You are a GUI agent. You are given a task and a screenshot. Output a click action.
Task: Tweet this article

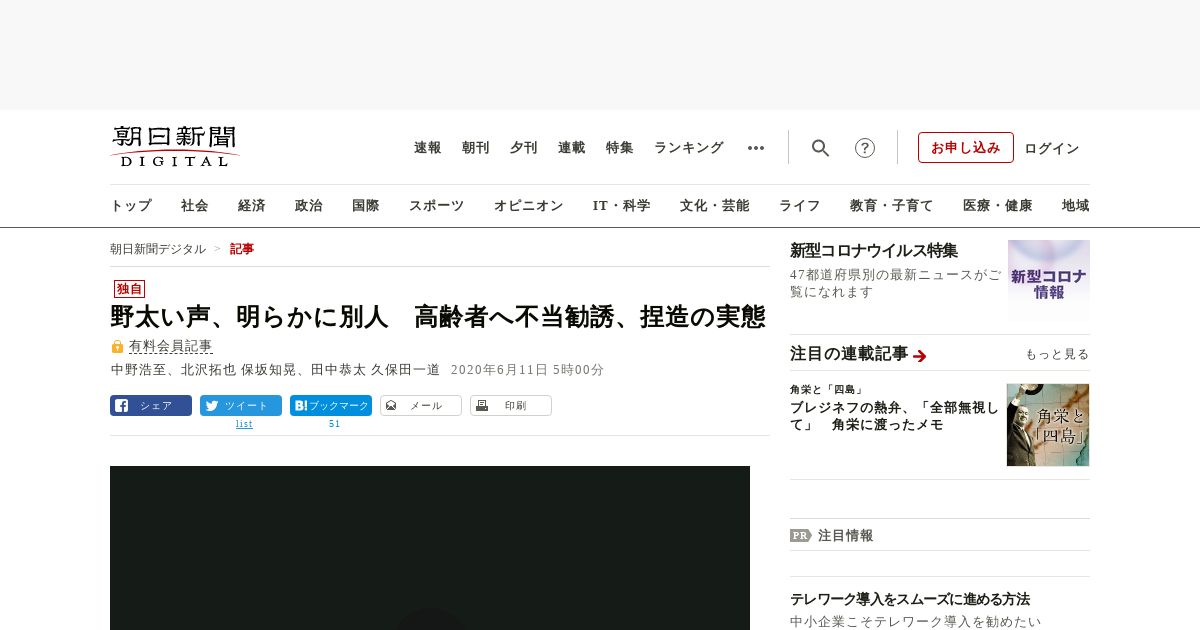(241, 405)
